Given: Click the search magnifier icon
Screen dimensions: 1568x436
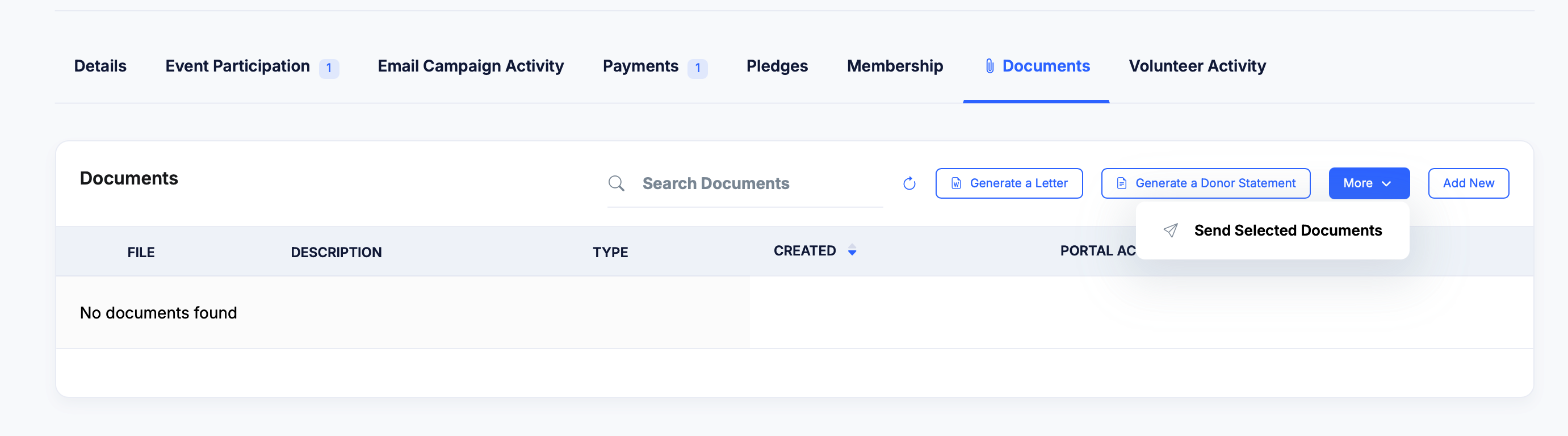Looking at the screenshot, I should [616, 183].
